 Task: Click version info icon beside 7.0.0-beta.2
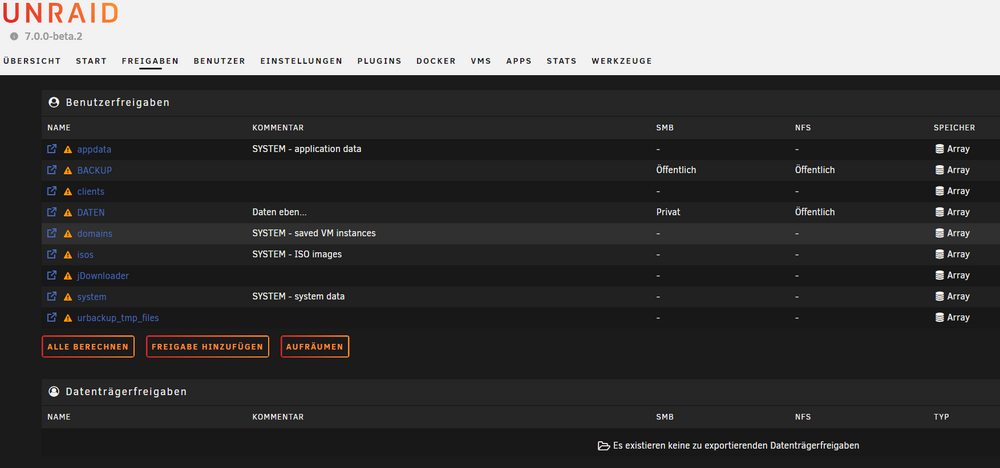point(14,36)
